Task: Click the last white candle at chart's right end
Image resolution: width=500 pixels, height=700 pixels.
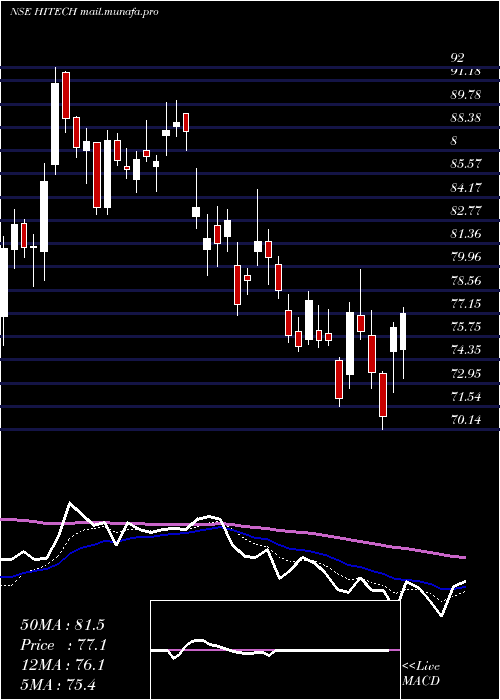Action: (403, 331)
